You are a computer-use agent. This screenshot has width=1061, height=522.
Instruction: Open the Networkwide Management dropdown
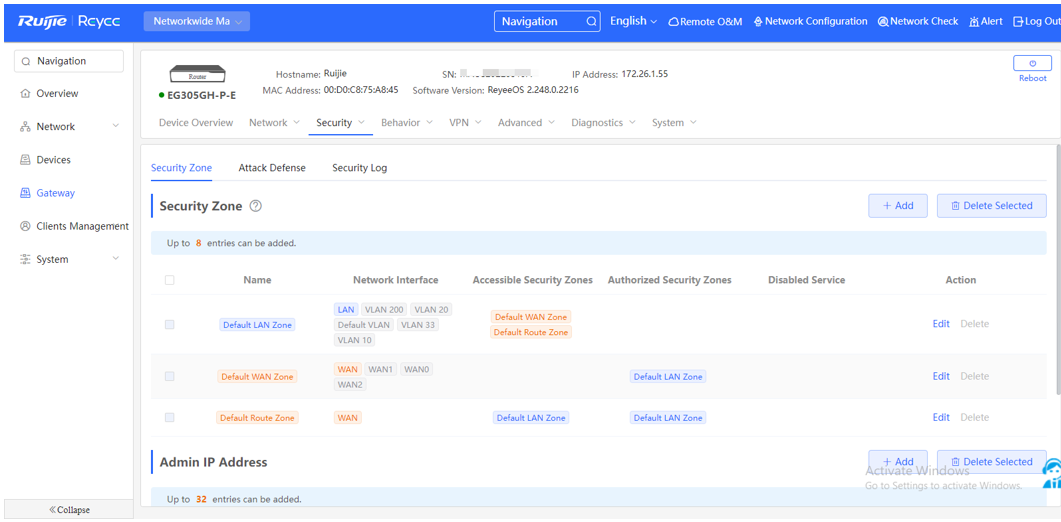coord(197,22)
